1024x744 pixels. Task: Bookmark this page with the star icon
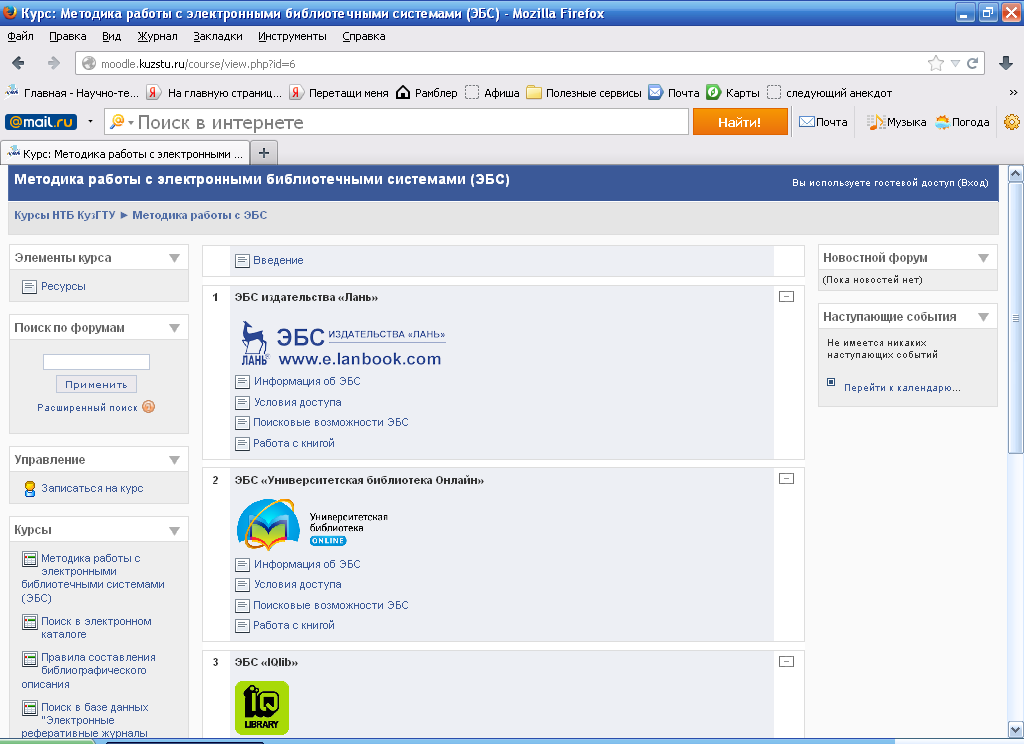click(x=935, y=63)
